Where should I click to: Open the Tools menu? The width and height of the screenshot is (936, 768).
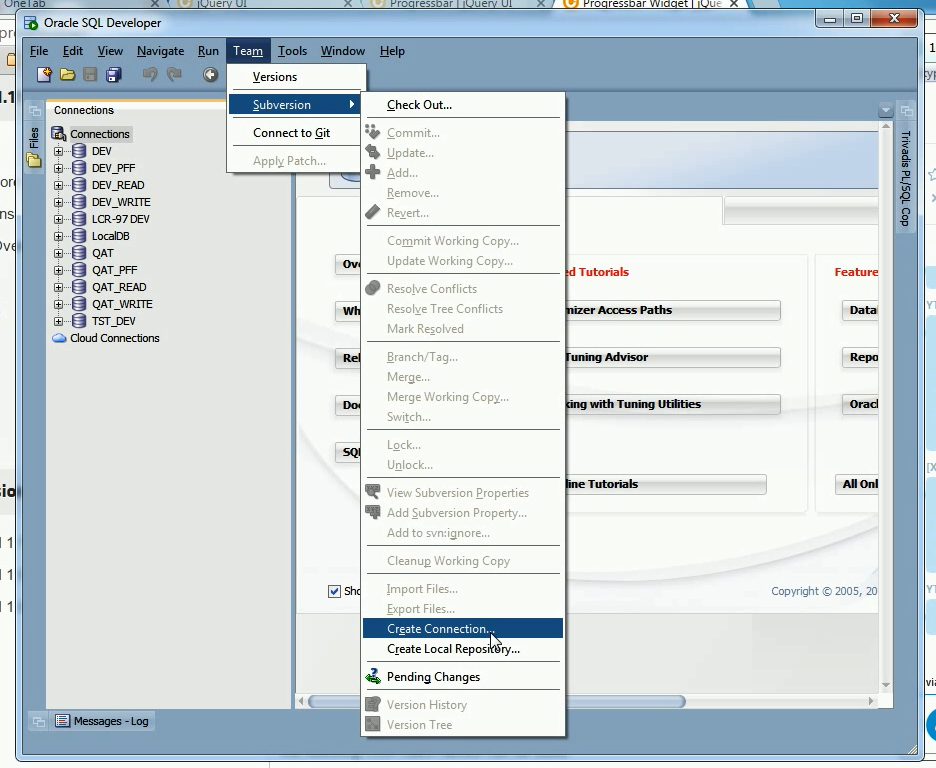coord(292,51)
